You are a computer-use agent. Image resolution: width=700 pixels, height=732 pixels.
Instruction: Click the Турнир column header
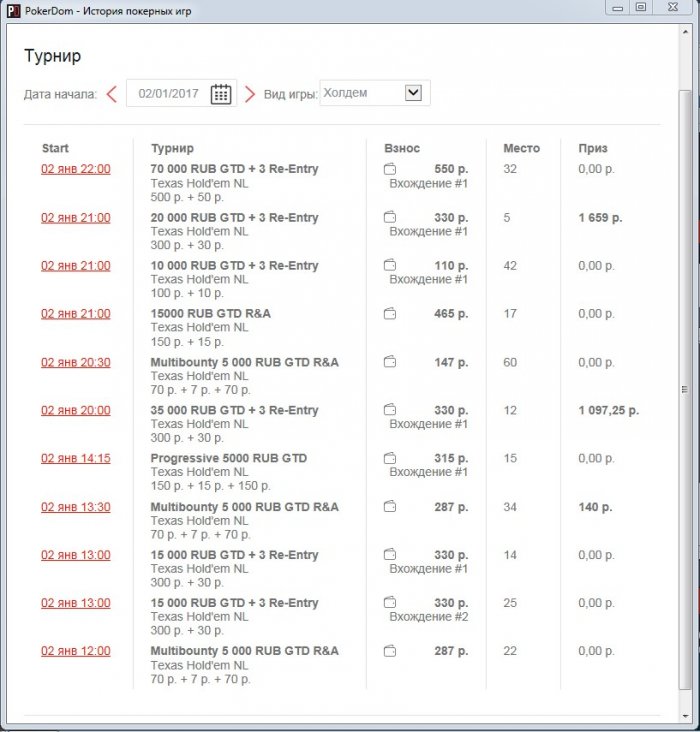172,148
